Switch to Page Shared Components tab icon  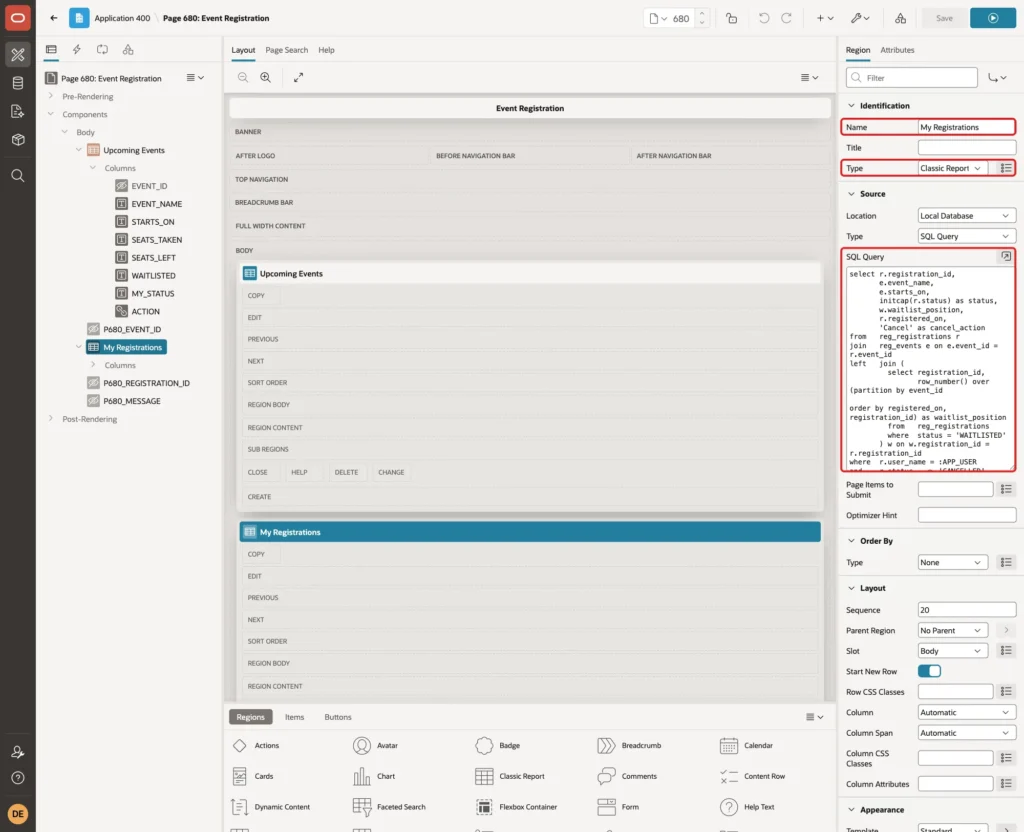point(128,50)
